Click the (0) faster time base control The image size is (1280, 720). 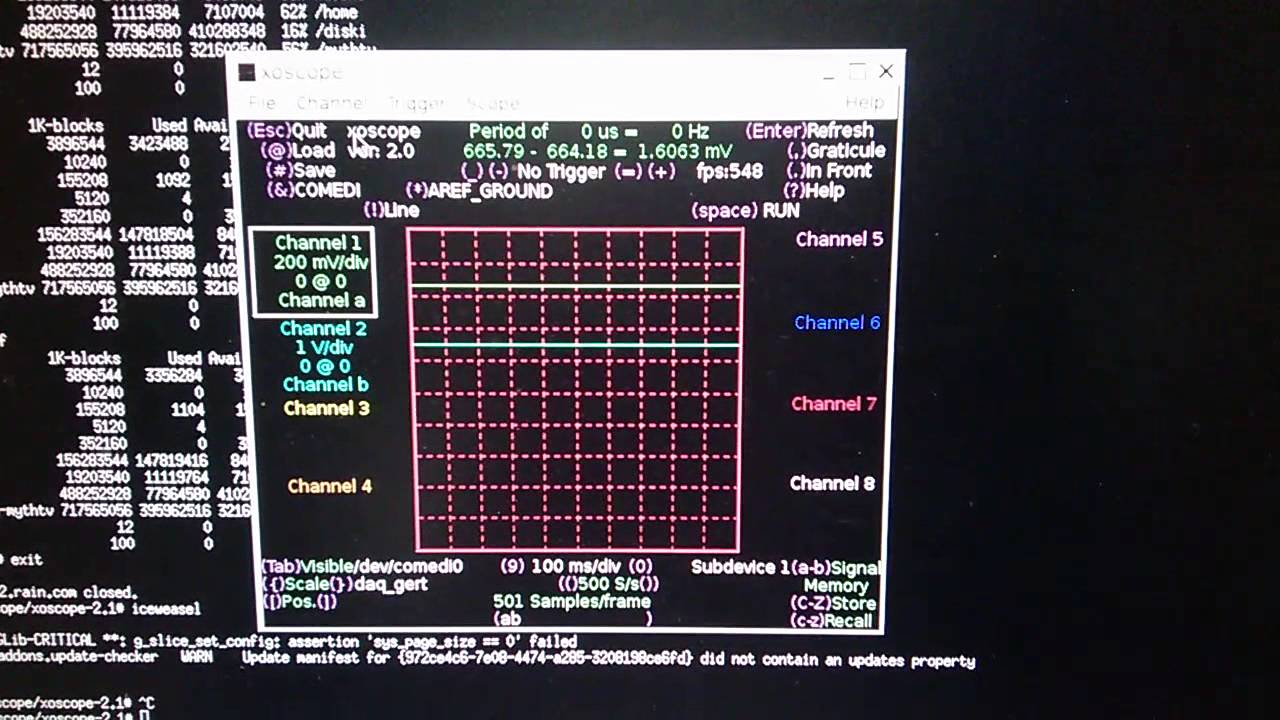pyautogui.click(x=641, y=567)
